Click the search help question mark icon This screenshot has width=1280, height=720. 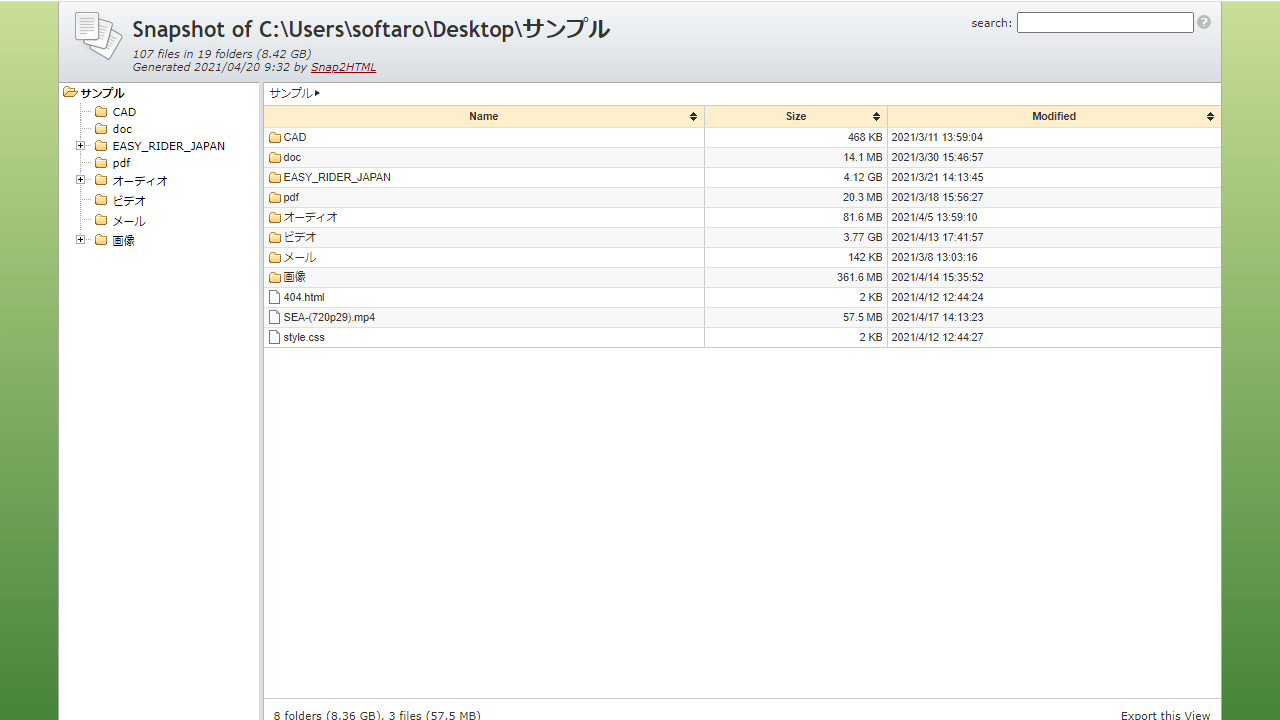1204,22
